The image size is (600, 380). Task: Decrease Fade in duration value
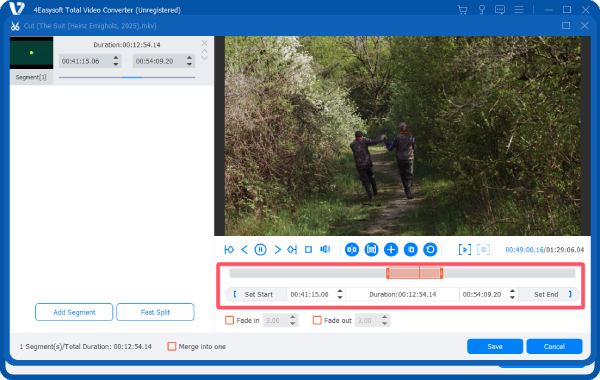pyautogui.click(x=293, y=323)
